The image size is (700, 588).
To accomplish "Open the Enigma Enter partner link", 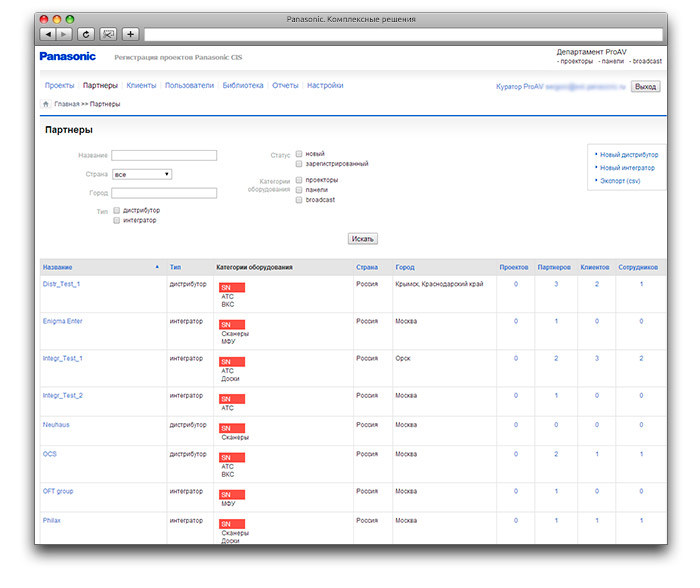I will click(62, 321).
